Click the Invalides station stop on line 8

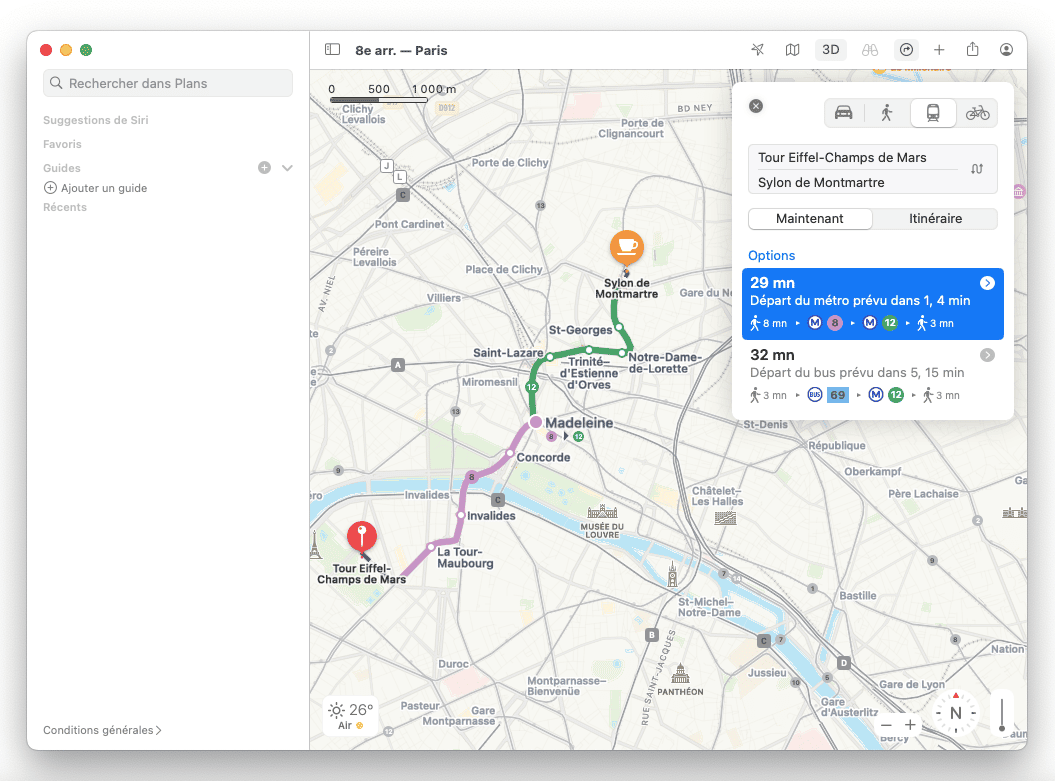(461, 515)
